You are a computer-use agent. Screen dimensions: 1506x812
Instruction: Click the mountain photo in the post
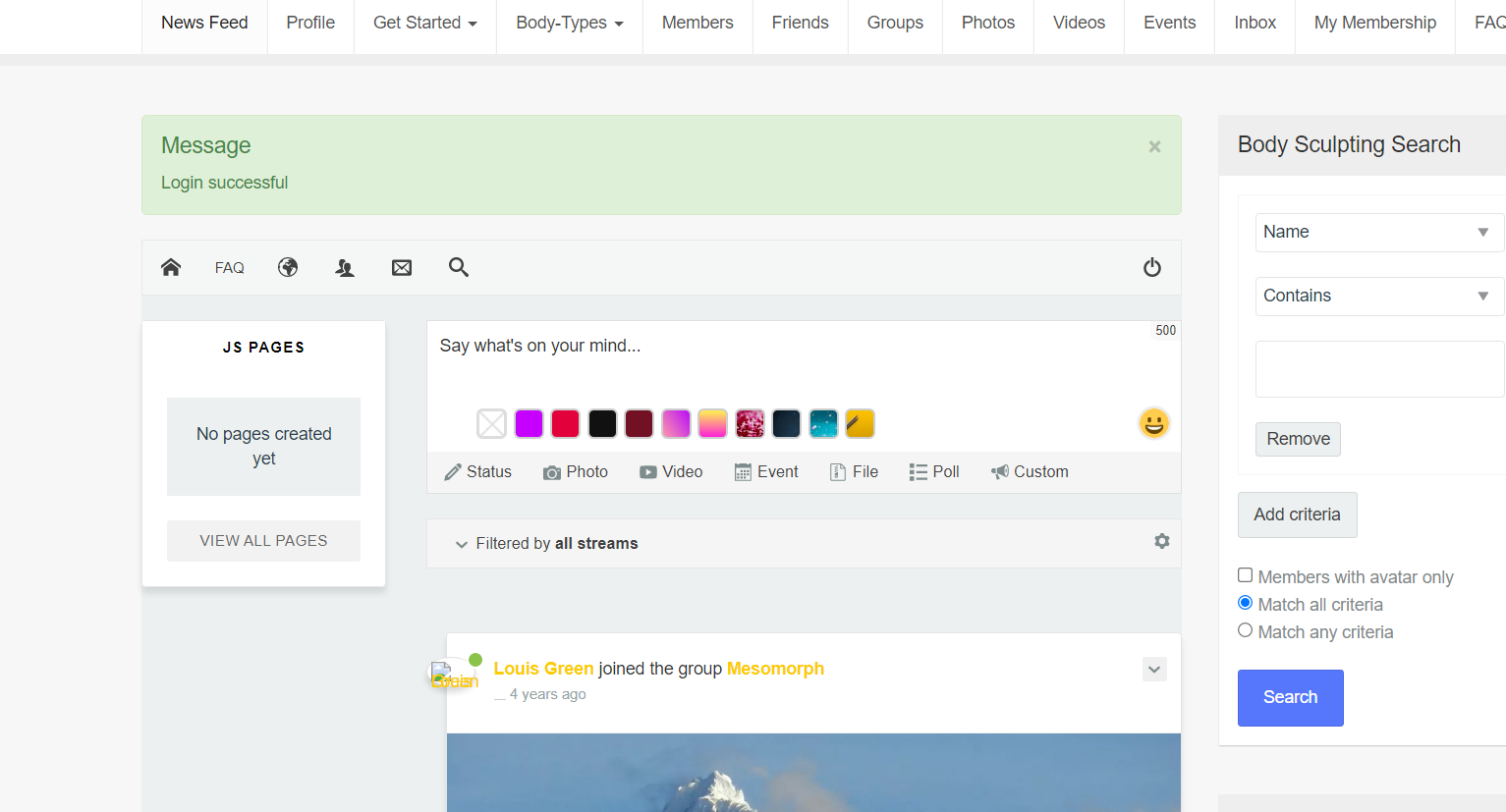813,773
